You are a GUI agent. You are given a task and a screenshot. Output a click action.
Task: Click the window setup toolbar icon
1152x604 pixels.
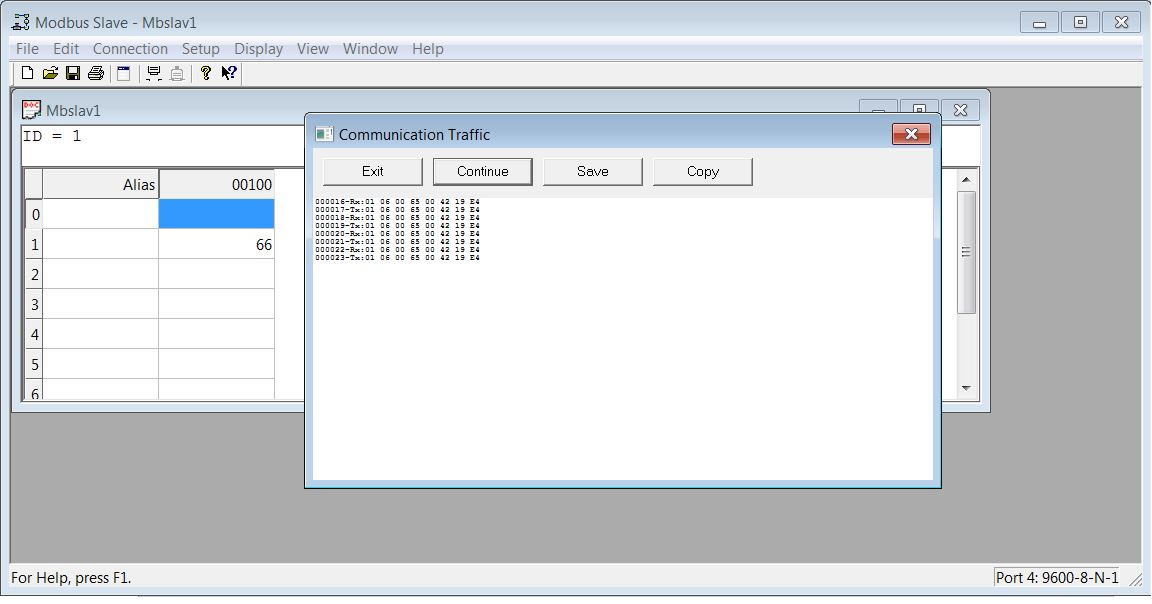click(x=123, y=73)
